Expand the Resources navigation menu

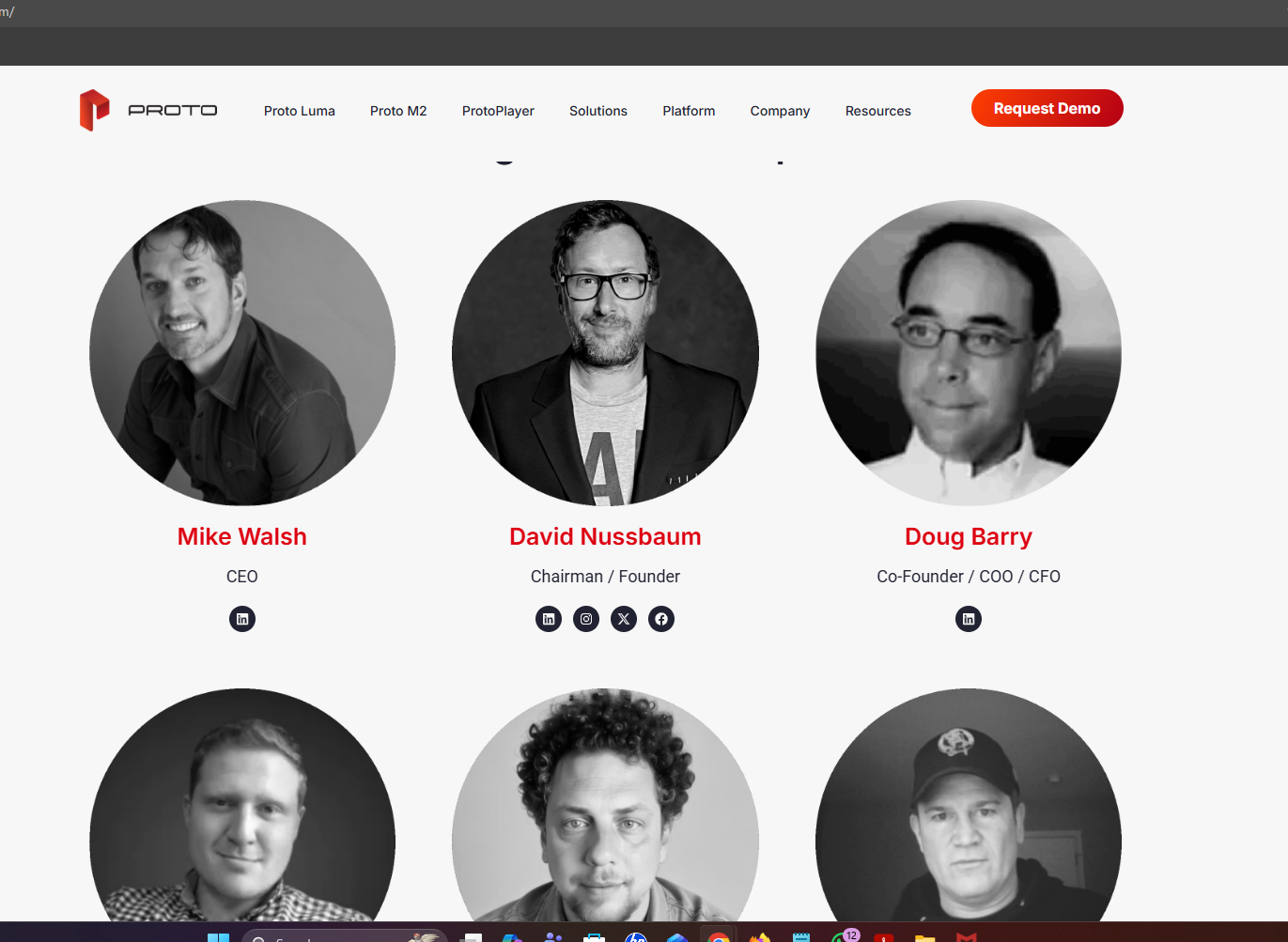[x=878, y=111]
